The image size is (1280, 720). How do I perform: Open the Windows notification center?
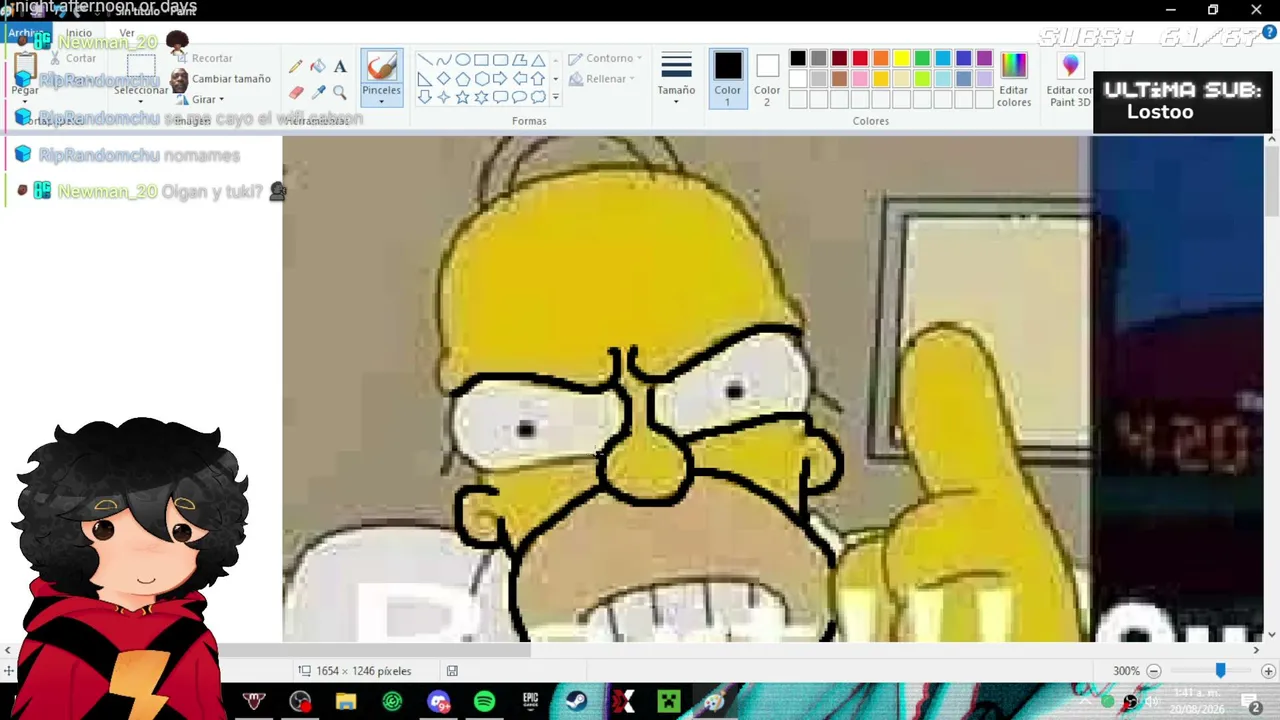pyautogui.click(x=1250, y=702)
